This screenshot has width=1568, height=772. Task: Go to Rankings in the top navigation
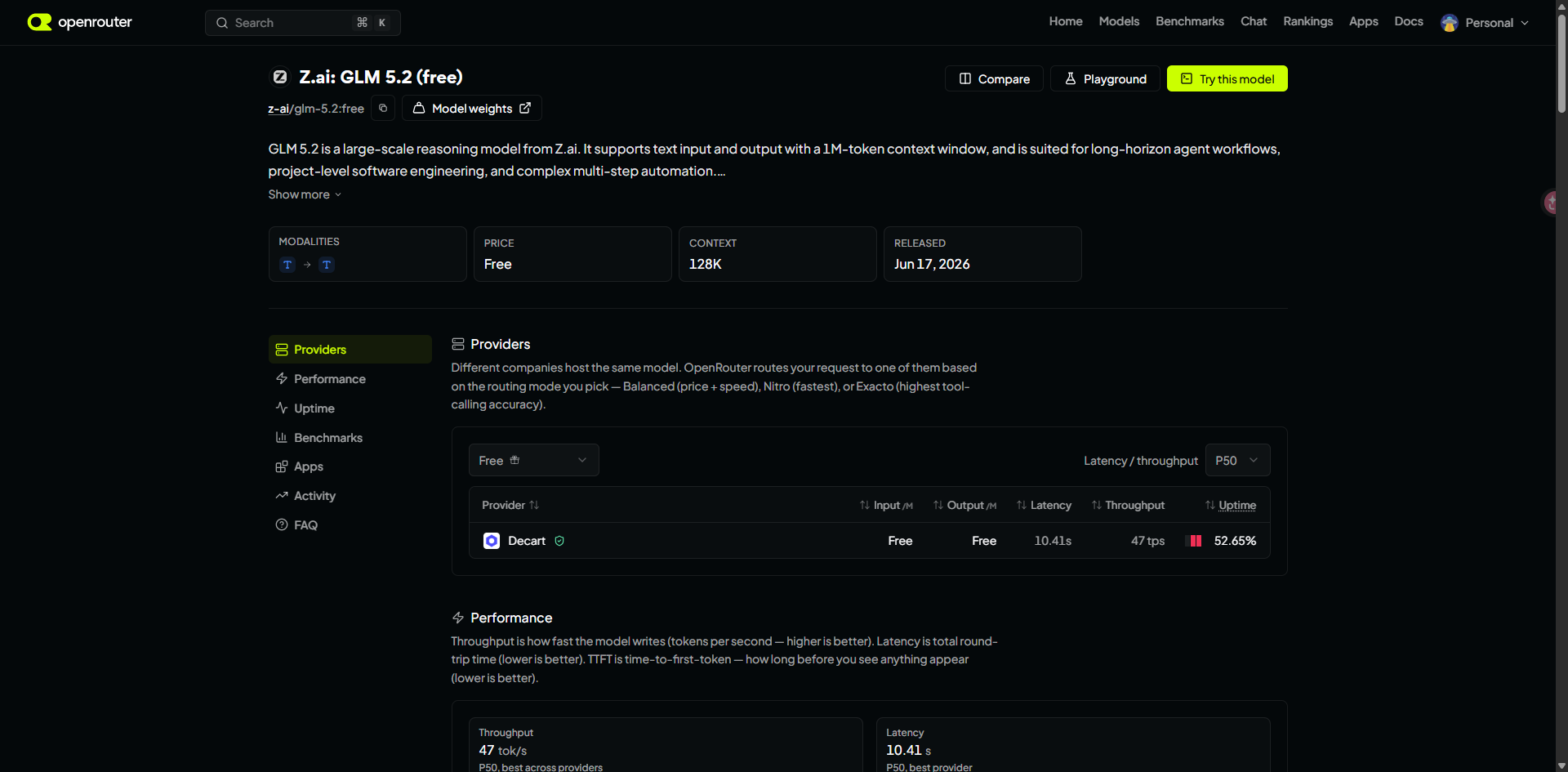[1307, 21]
